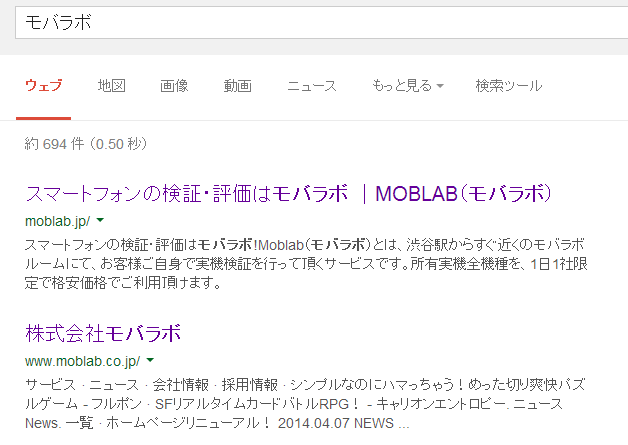This screenshot has height=445, width=628.
Task: Open the 画像 search tab
Action: coord(174,86)
